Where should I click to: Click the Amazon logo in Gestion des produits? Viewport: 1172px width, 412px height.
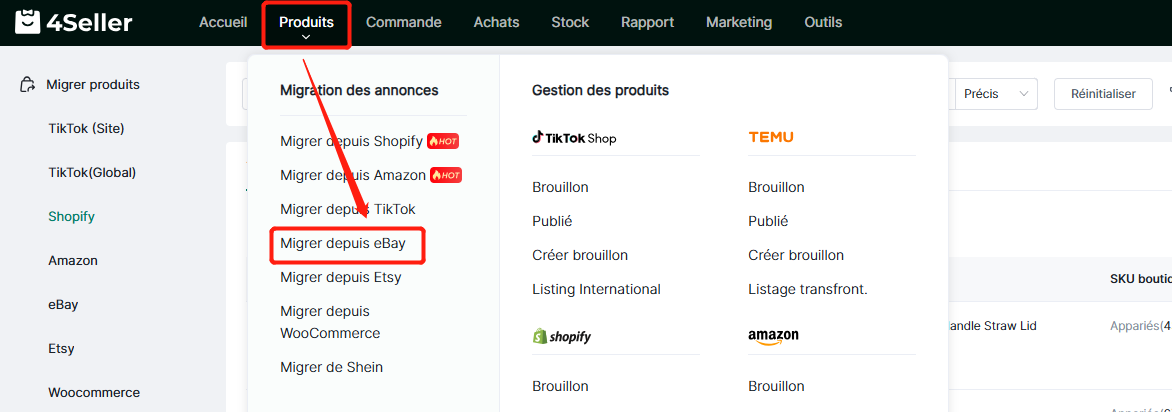[773, 336]
